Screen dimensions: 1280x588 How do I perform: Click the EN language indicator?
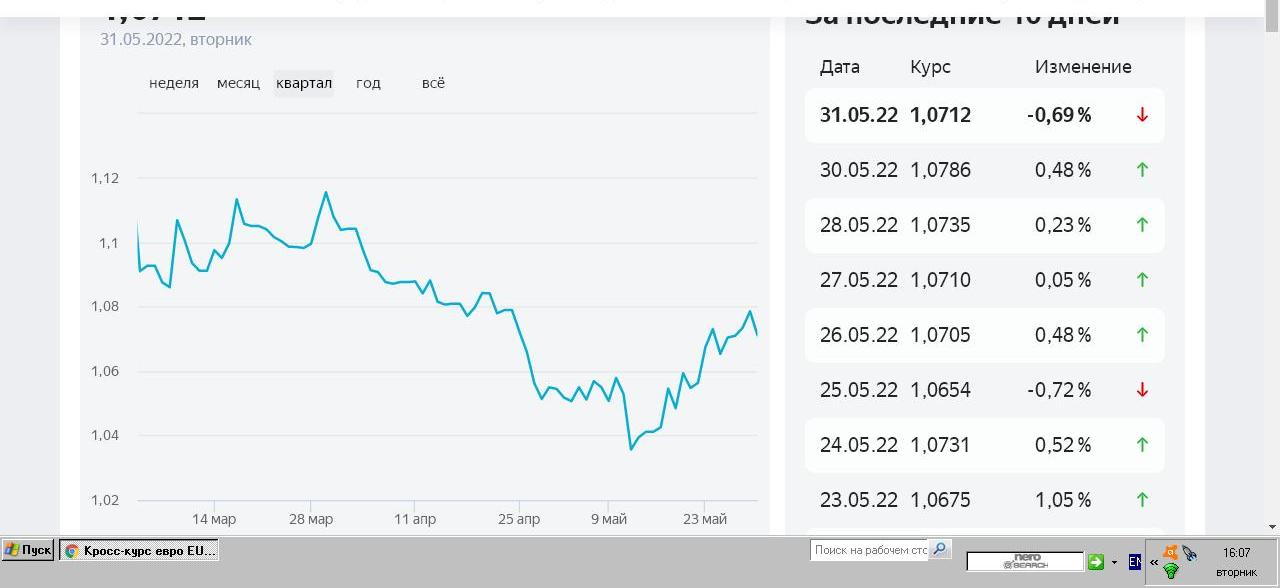coord(1134,562)
